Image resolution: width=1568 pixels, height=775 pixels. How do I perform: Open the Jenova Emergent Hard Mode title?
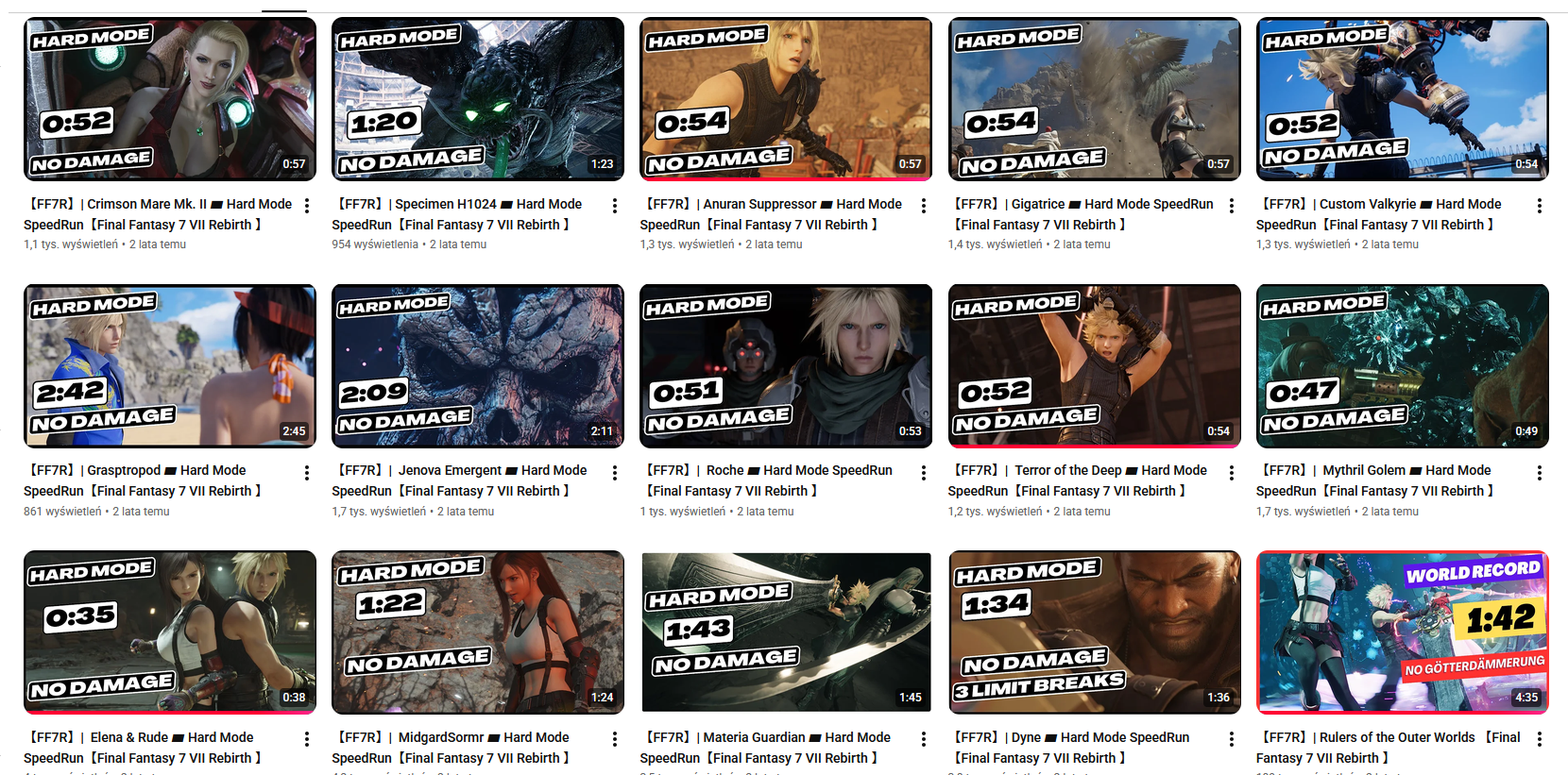click(x=459, y=480)
